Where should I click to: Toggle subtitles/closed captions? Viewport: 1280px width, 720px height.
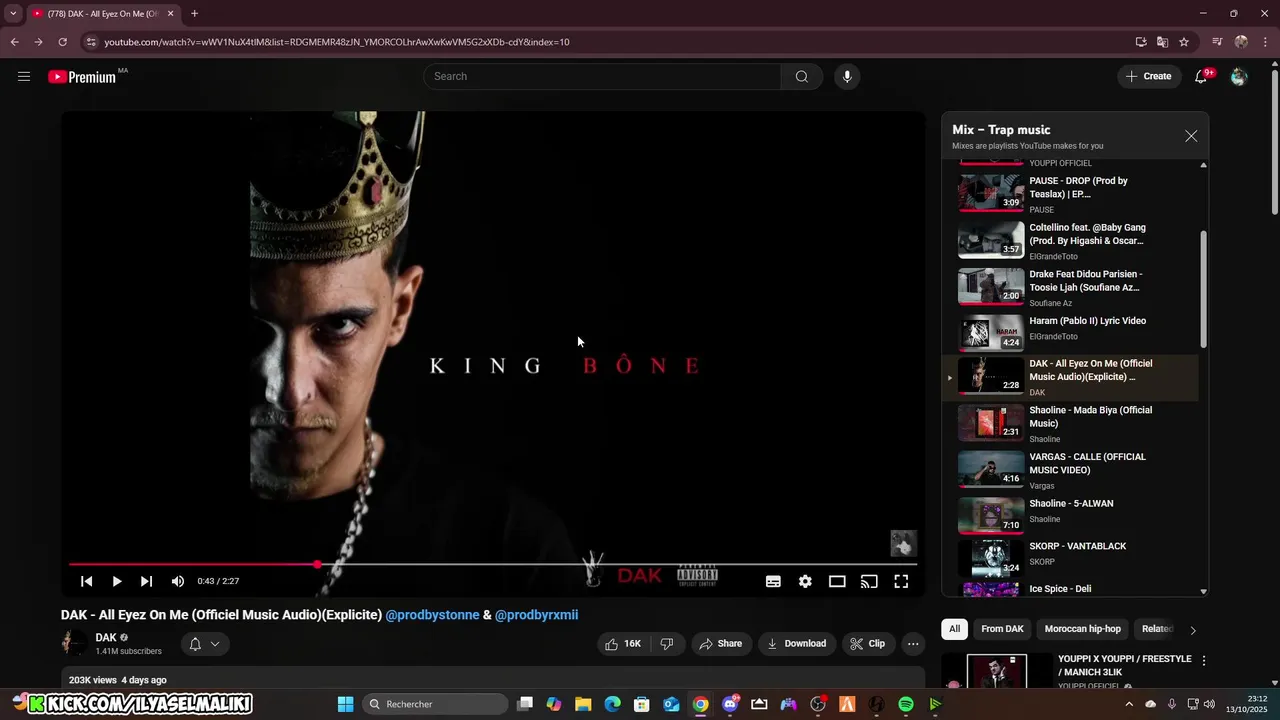point(773,581)
